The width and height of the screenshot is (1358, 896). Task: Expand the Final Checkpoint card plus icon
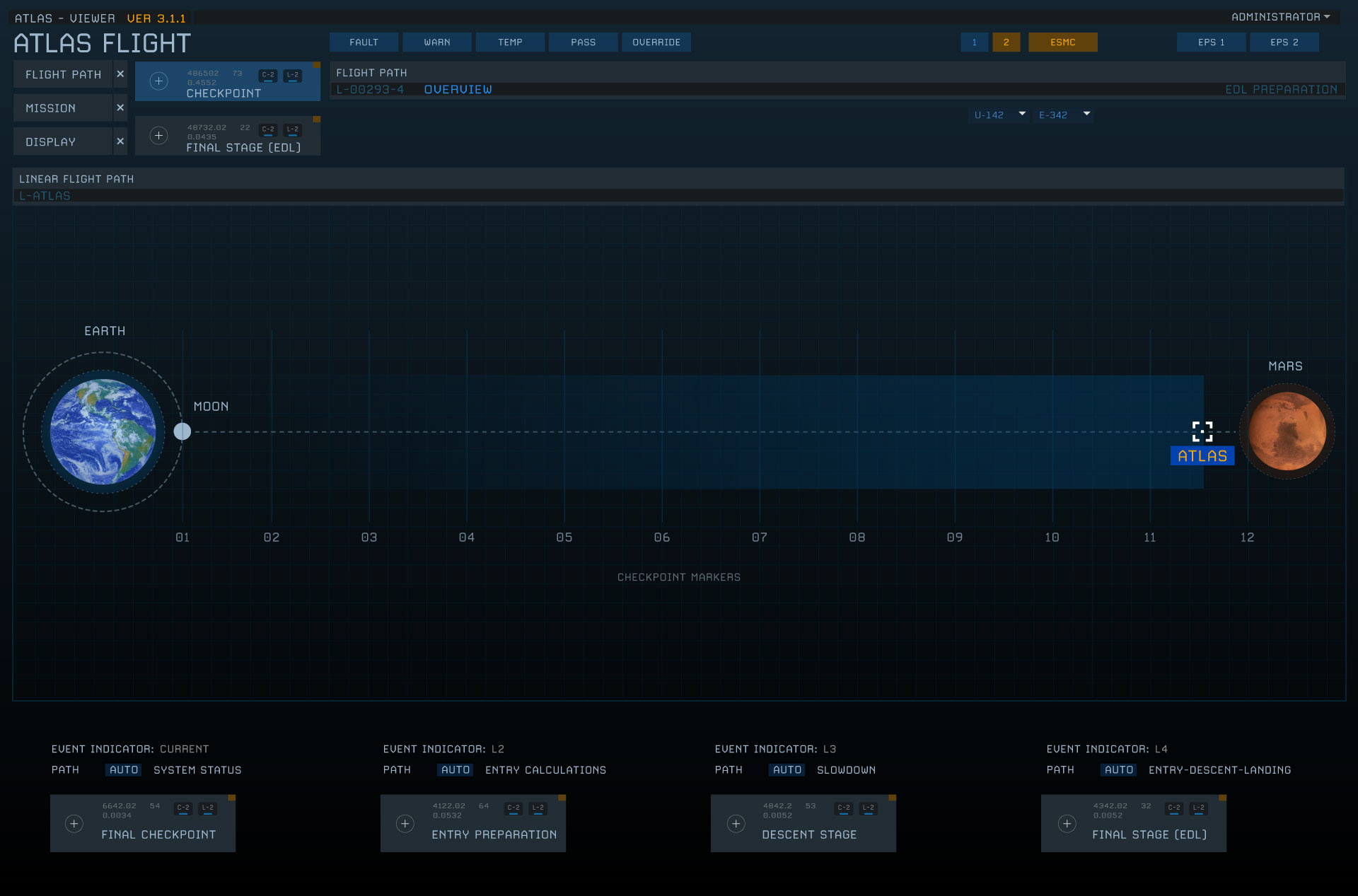74,824
